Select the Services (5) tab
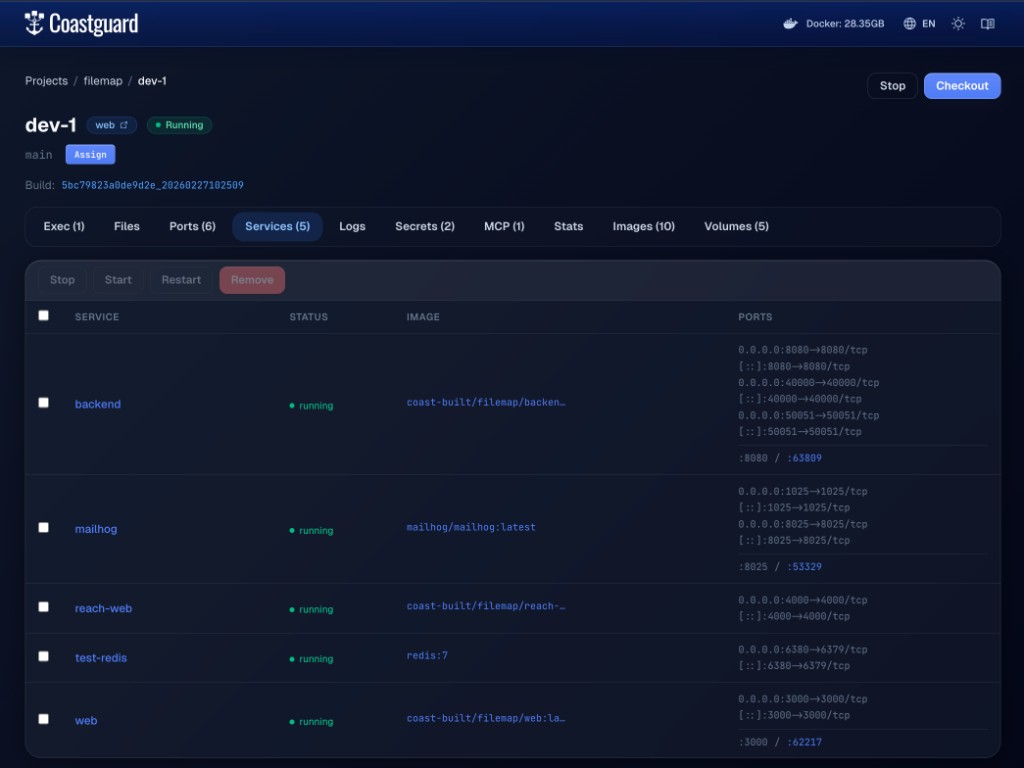Screen dimensions: 1024x768 pyautogui.click(x=278, y=226)
